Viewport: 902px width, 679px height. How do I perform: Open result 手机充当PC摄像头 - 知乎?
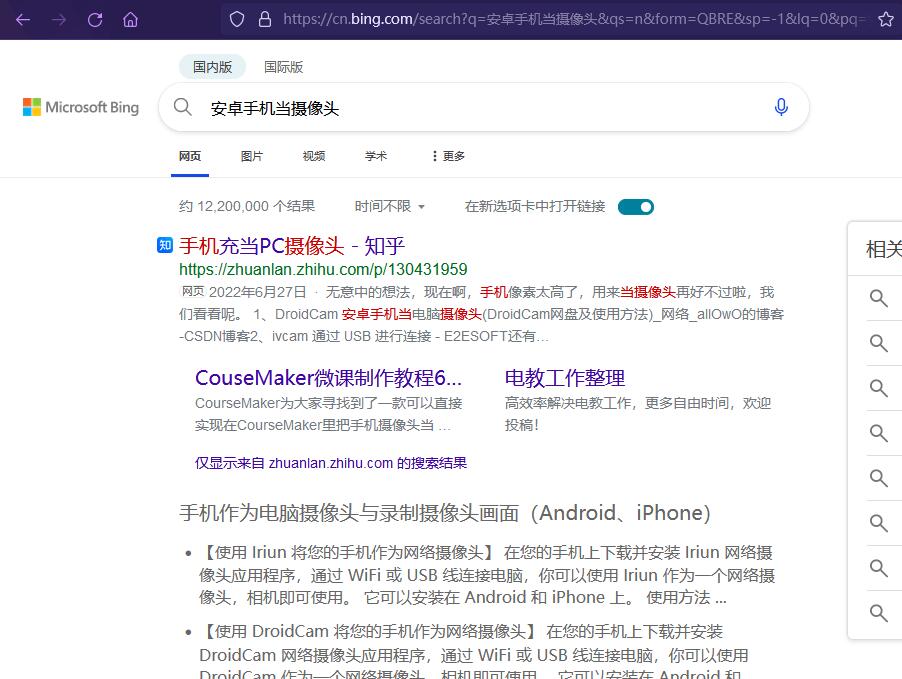pos(292,246)
